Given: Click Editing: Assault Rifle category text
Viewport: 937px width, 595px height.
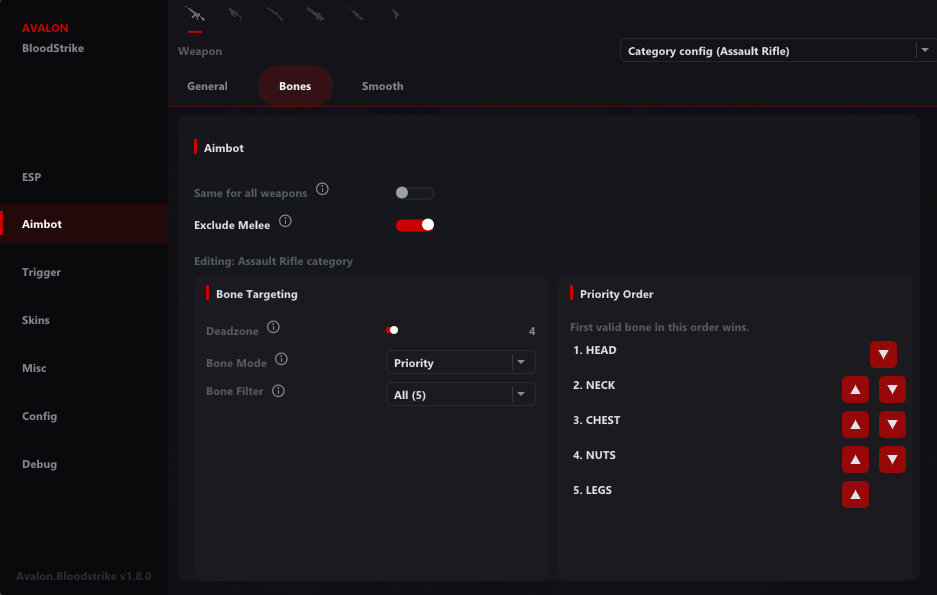Looking at the screenshot, I should point(273,261).
